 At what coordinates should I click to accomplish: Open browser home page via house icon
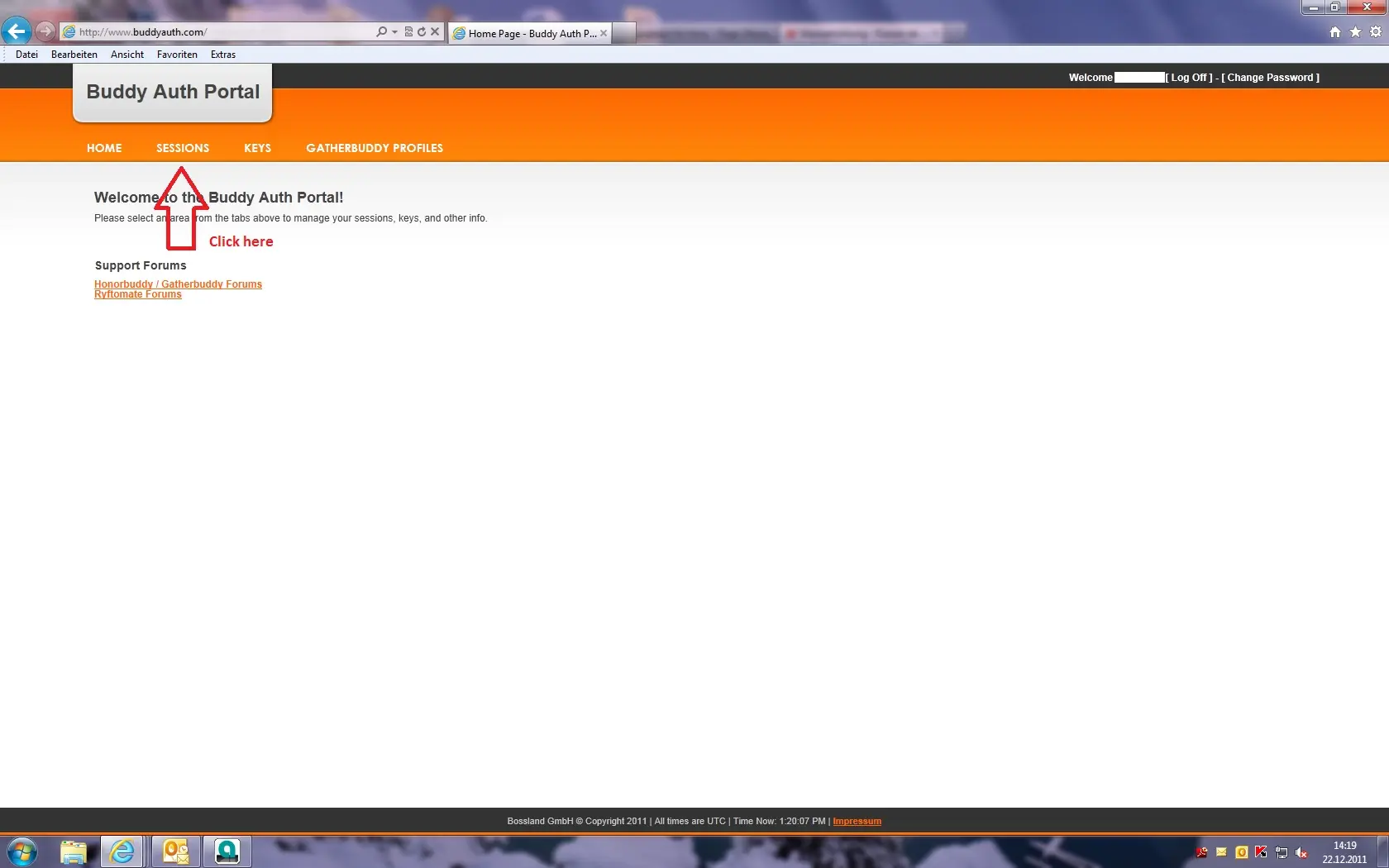tap(1334, 32)
